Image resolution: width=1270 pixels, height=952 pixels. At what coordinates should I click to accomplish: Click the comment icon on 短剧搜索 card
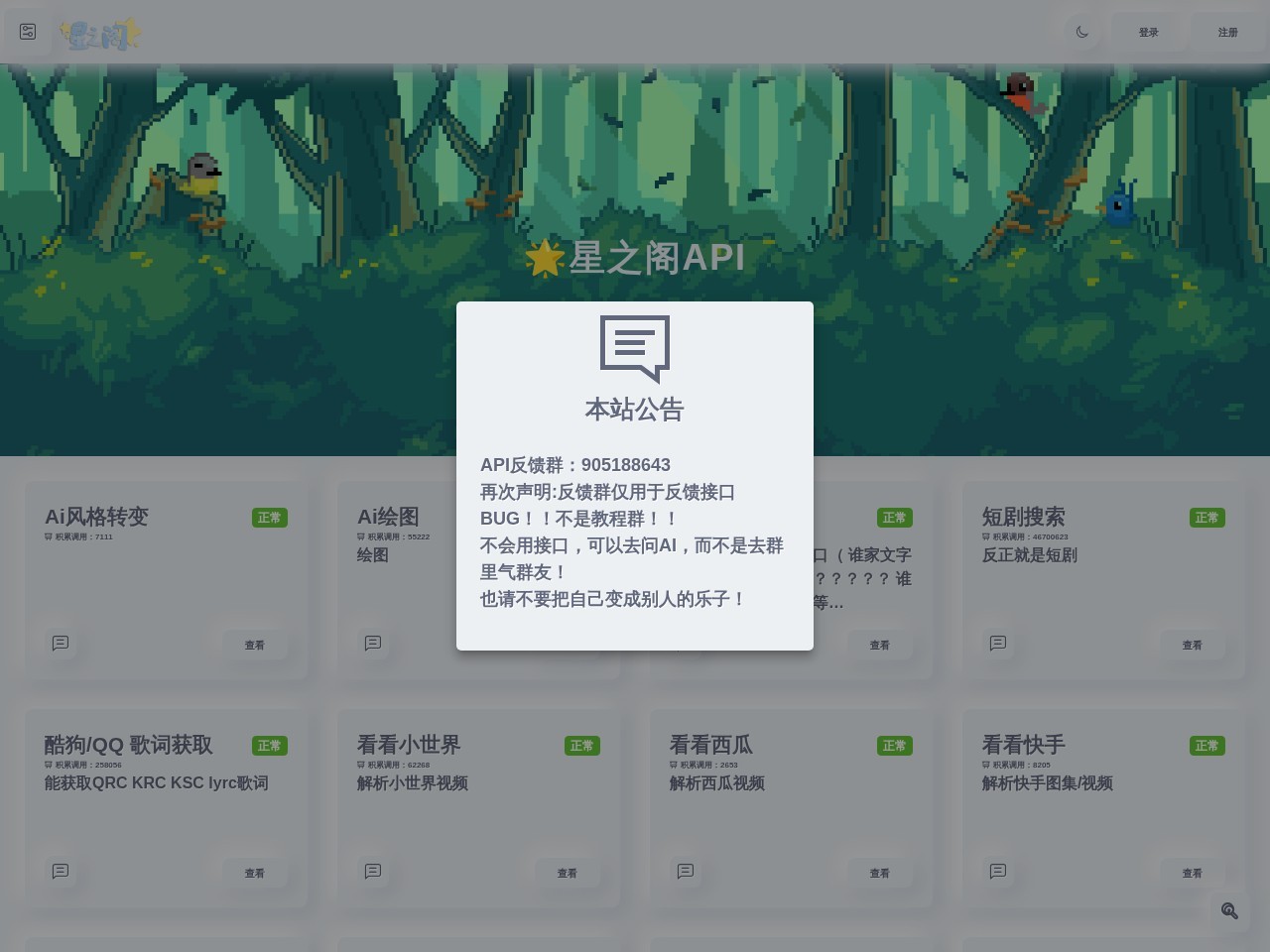(x=998, y=643)
